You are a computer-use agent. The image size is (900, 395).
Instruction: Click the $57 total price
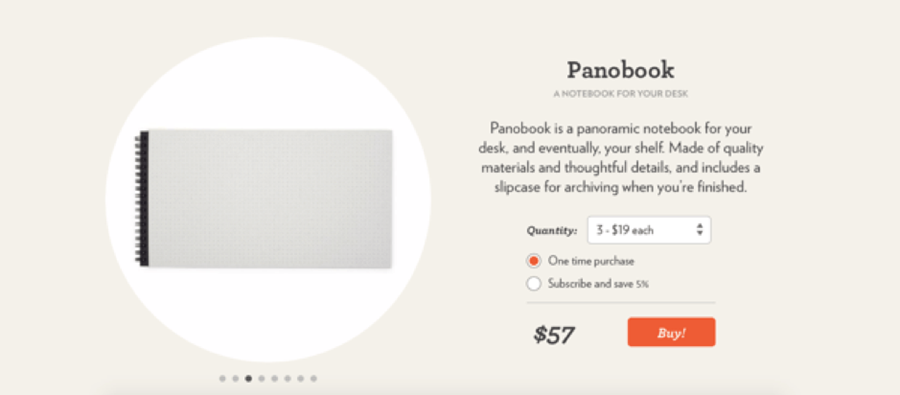553,335
